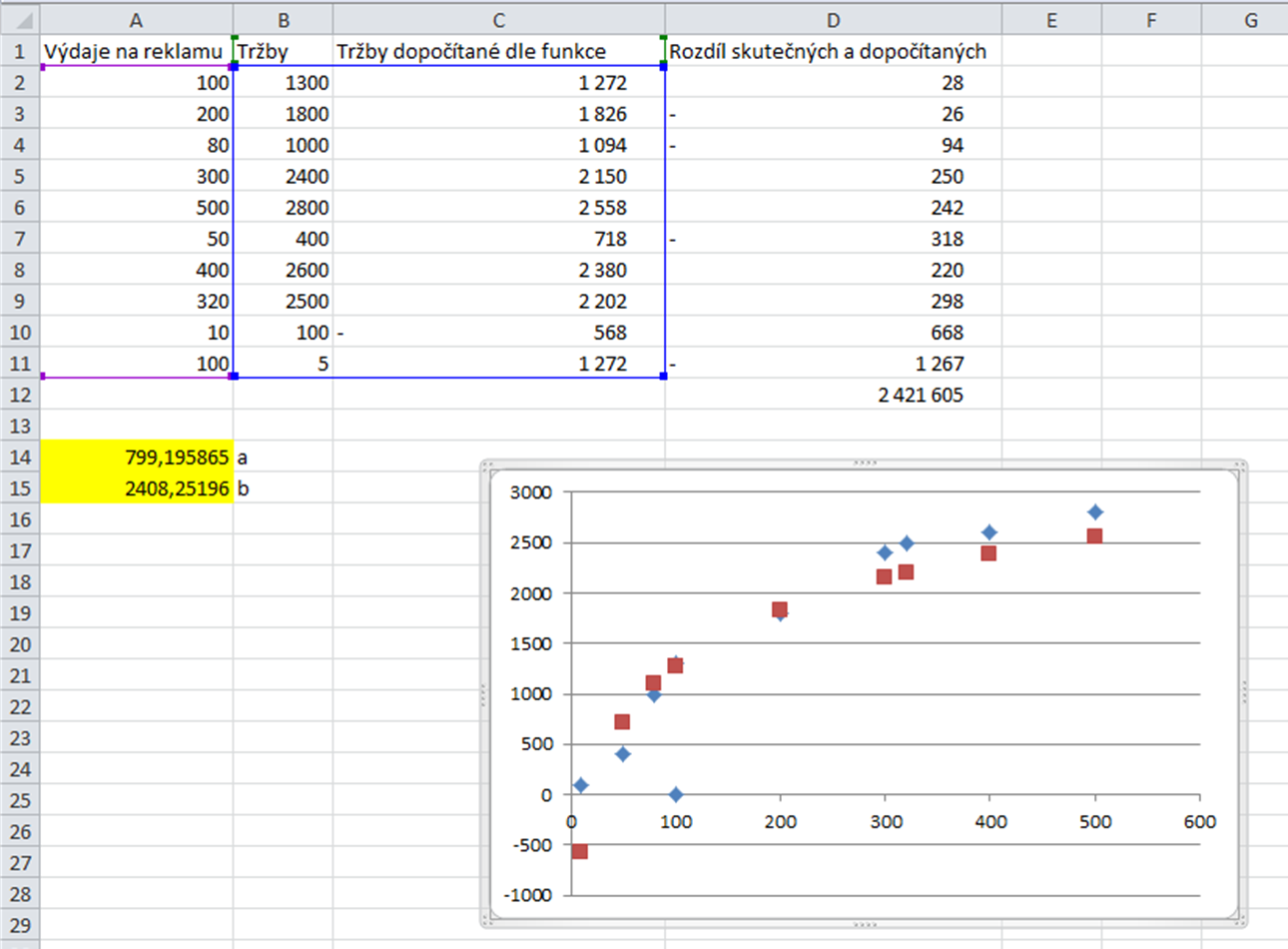This screenshot has height=949, width=1288.
Task: Select column E header
Action: 1051,20
